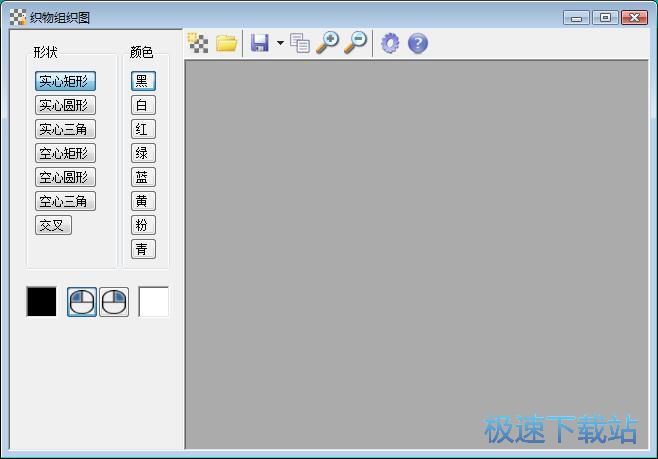Open settings via the gear icon
658x459 pixels.
tap(390, 43)
